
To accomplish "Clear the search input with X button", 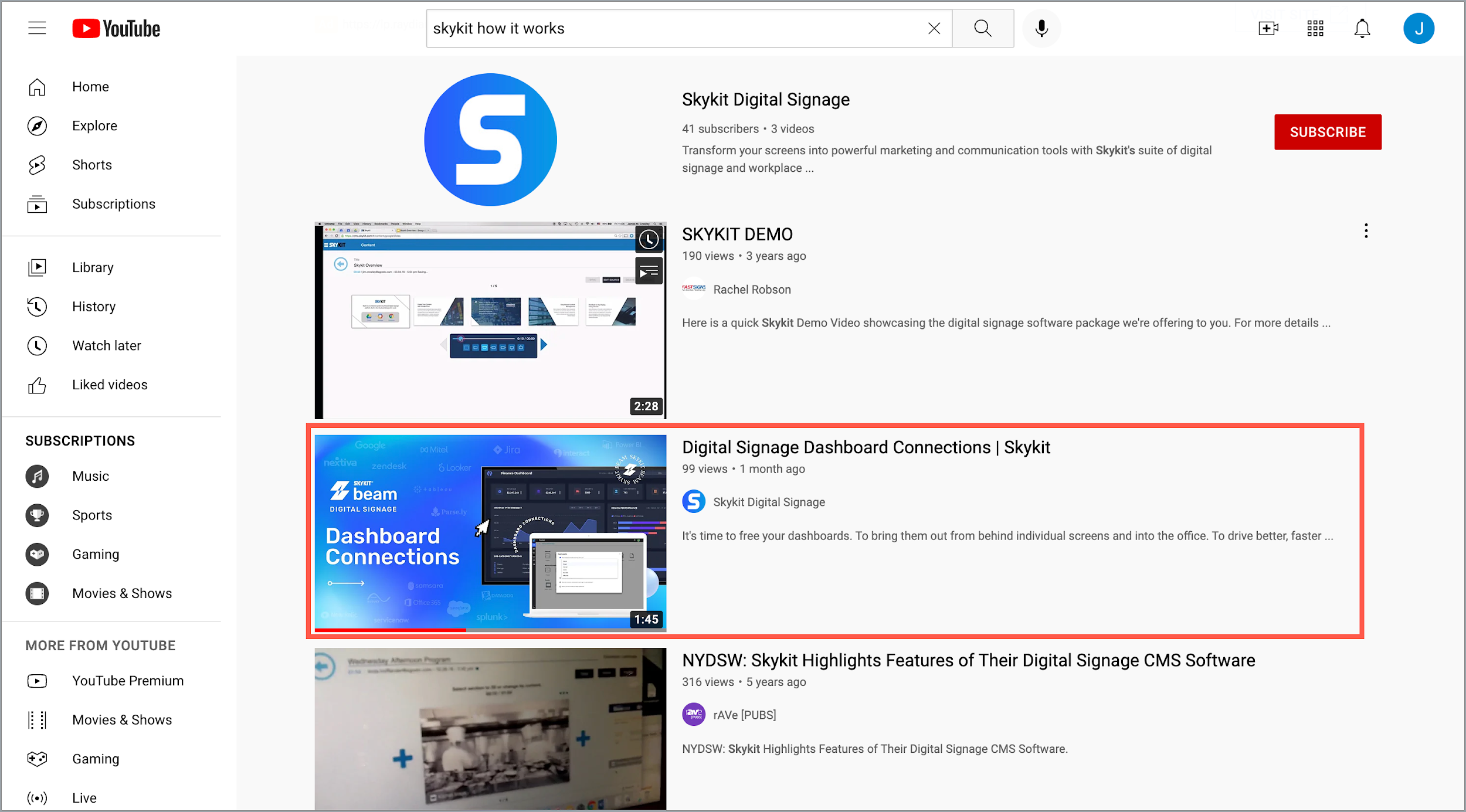I will coord(934,28).
